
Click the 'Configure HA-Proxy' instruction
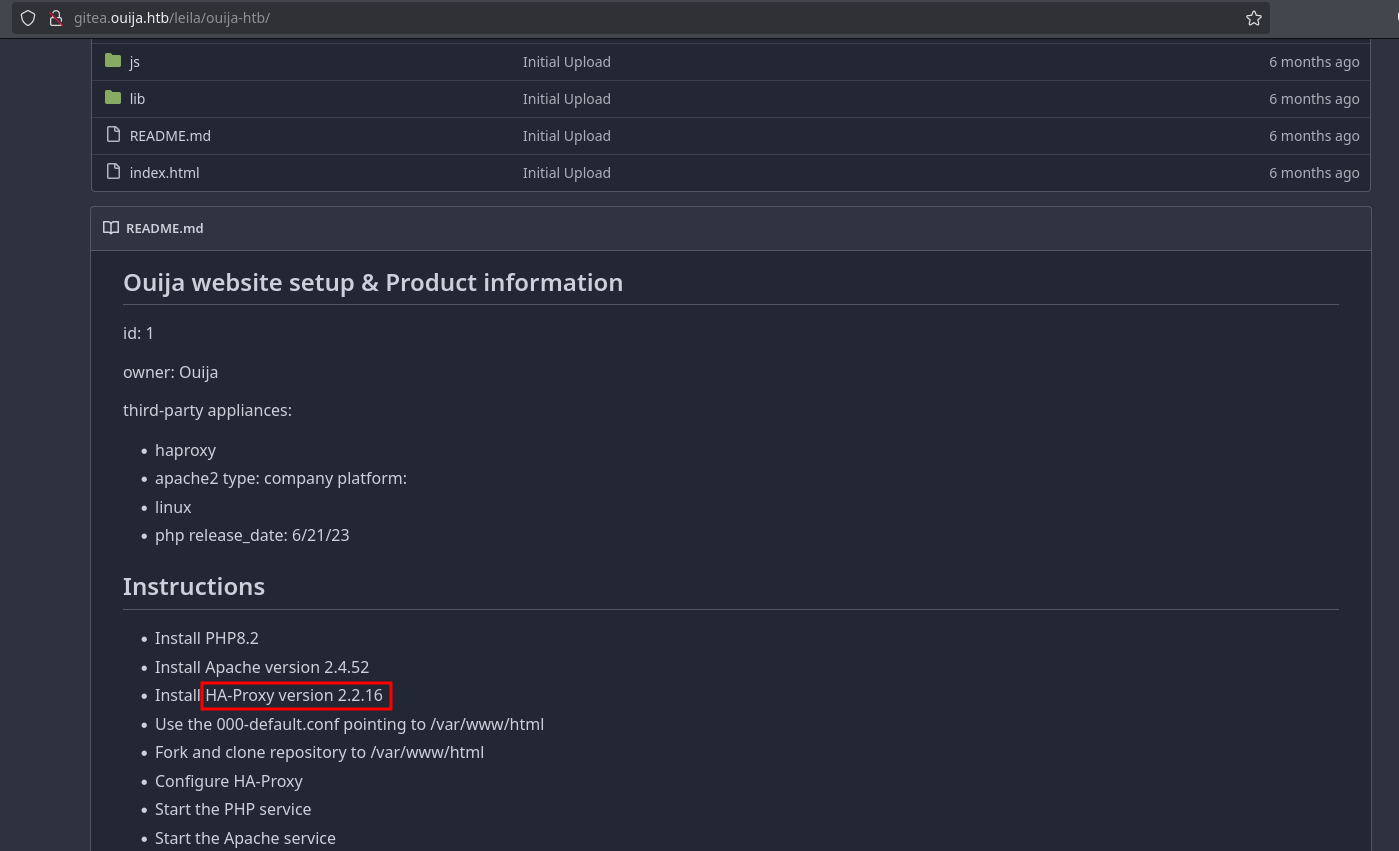pyautogui.click(x=229, y=781)
